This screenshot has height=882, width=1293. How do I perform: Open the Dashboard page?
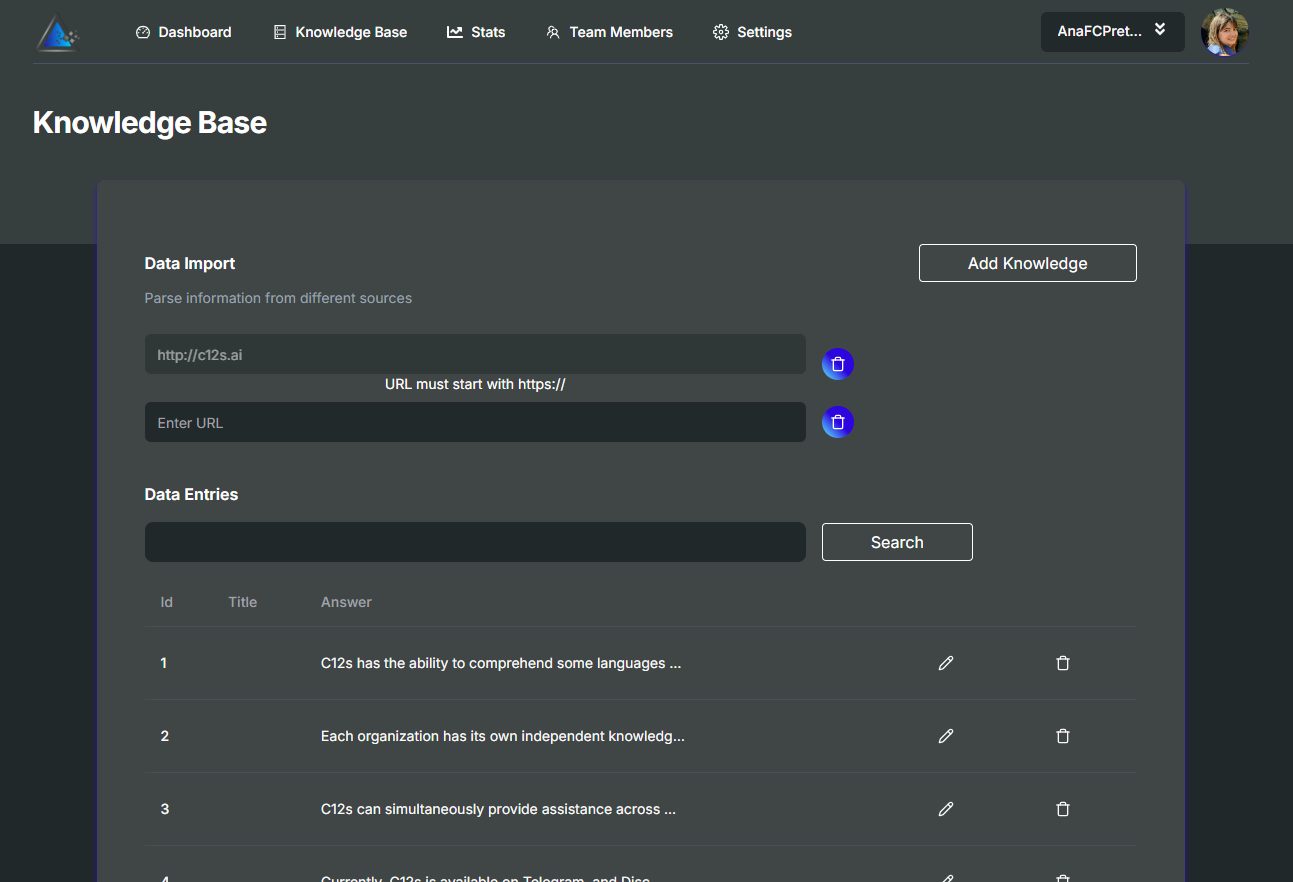point(183,32)
